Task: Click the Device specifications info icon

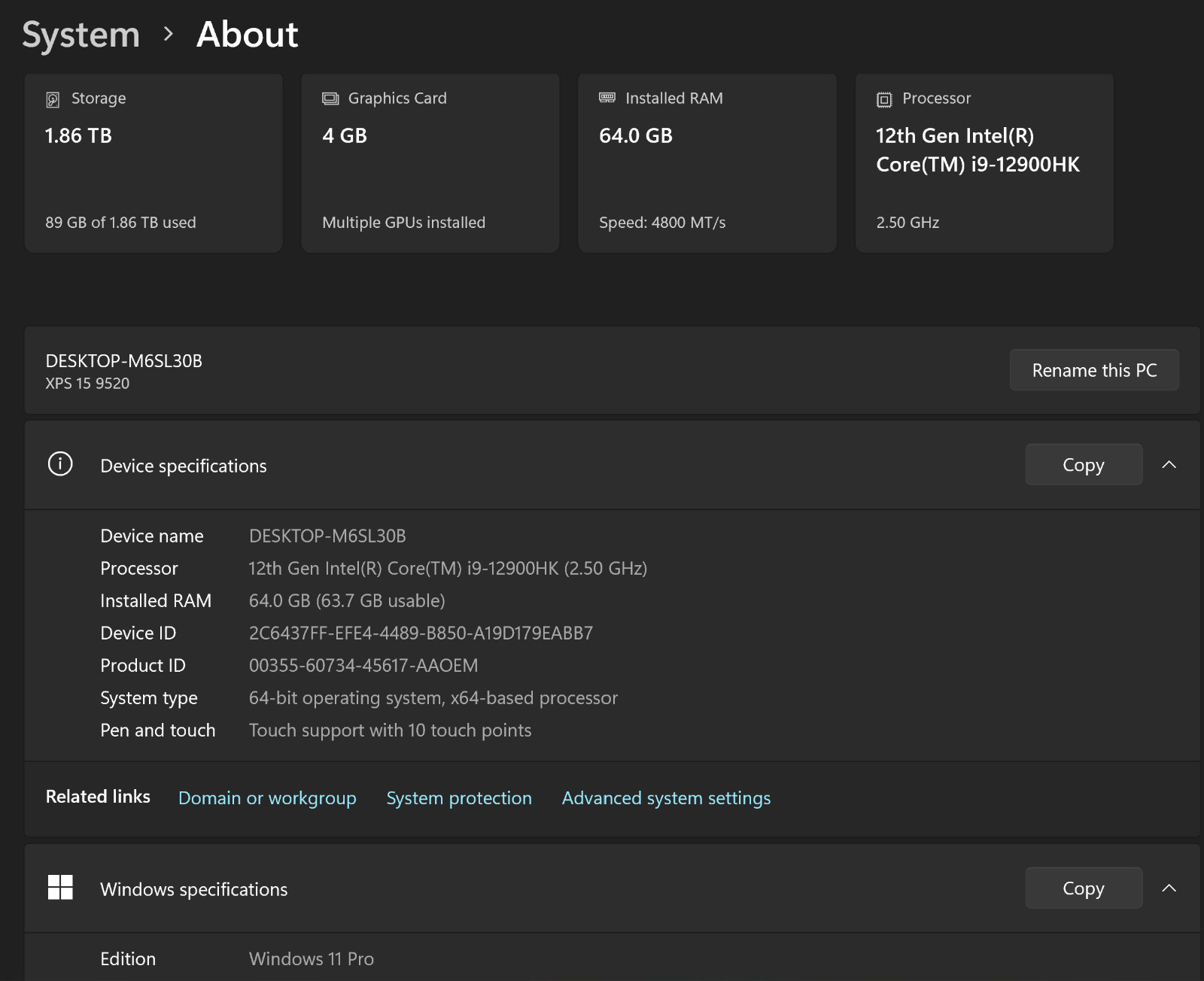Action: 60,463
